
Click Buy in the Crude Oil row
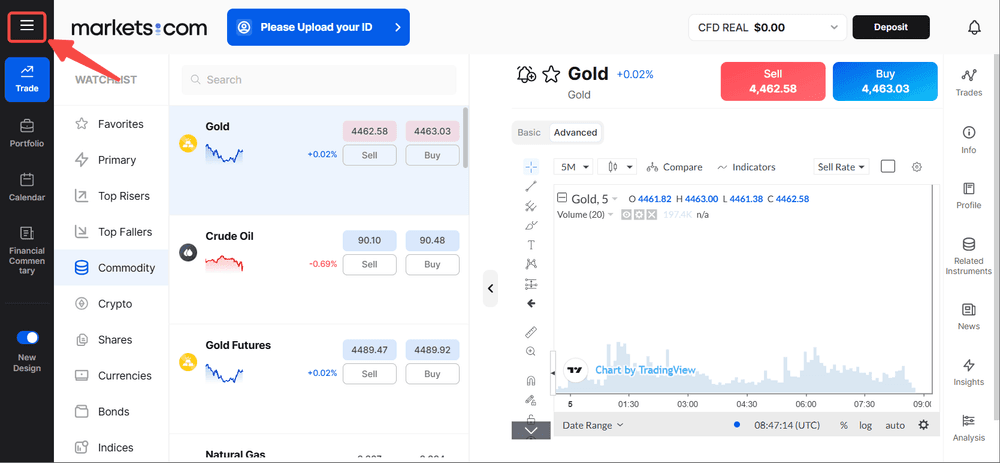(x=432, y=264)
